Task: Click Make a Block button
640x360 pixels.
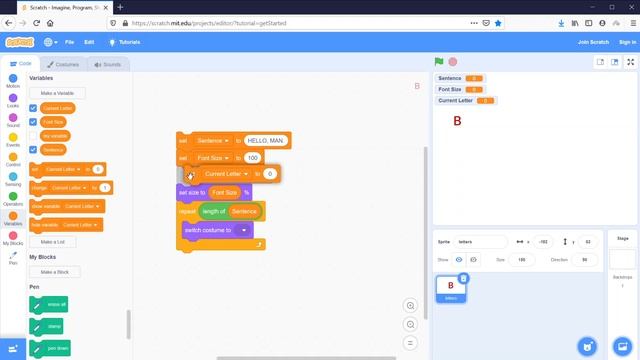Action: tap(55, 272)
